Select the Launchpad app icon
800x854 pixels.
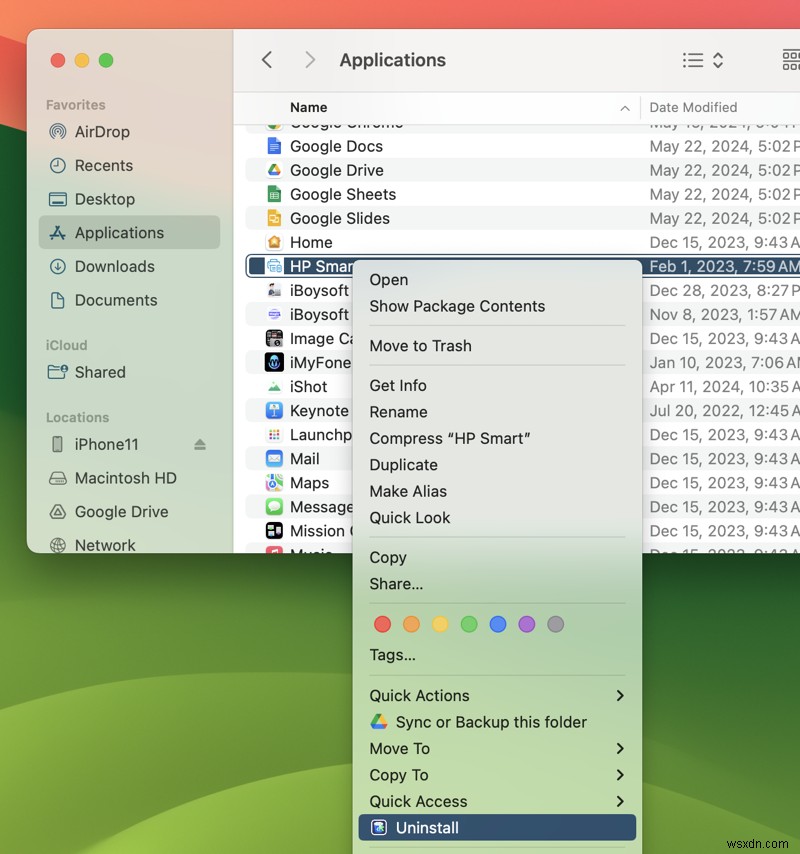pos(274,435)
